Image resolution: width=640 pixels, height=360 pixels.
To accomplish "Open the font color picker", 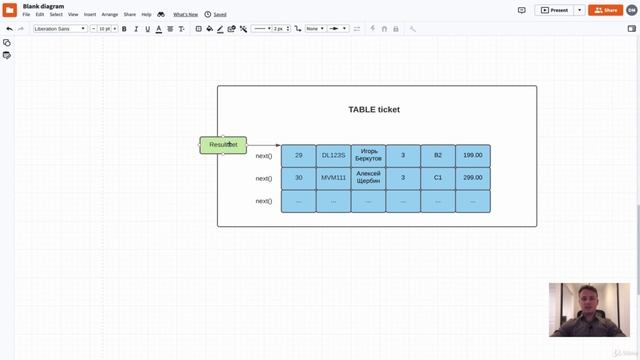I will (x=159, y=29).
